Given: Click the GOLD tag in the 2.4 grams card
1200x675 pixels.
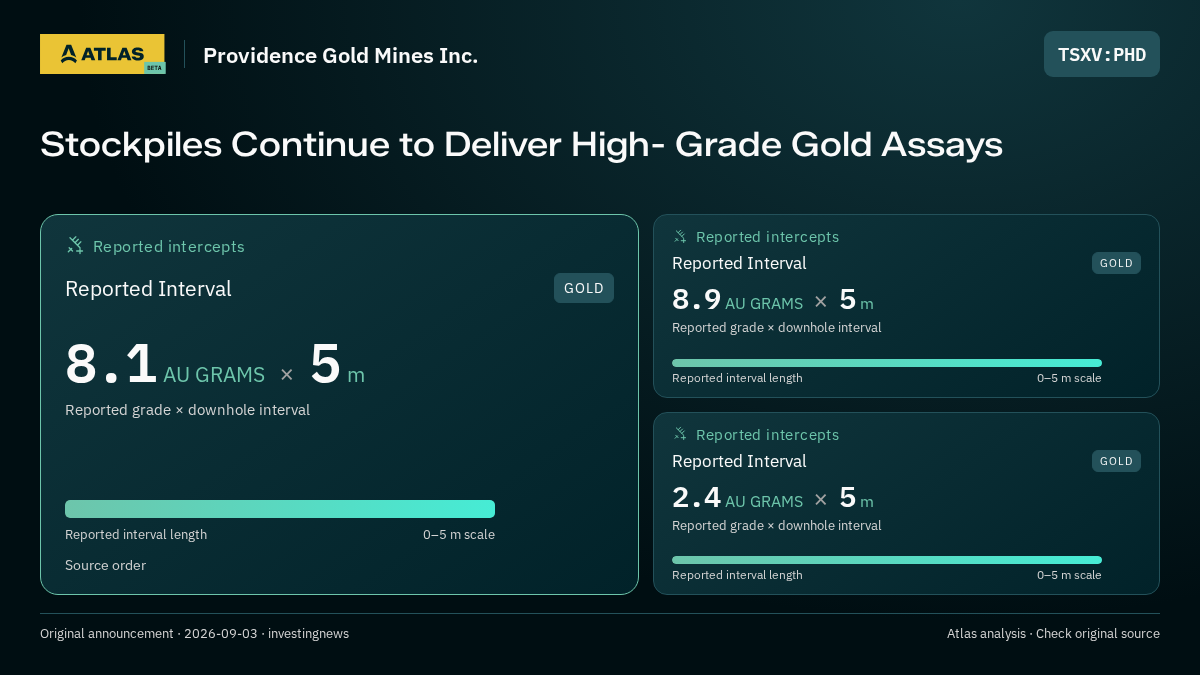Looking at the screenshot, I should coord(1116,461).
